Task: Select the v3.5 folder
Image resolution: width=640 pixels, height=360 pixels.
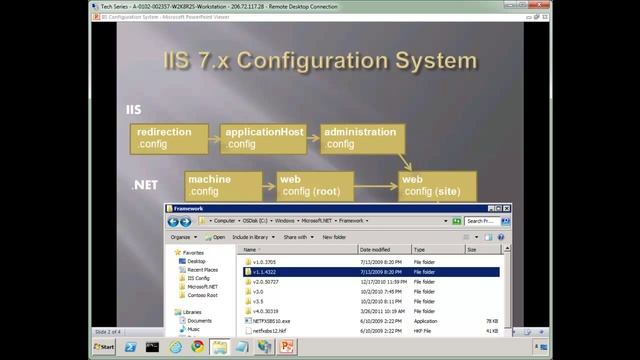Action: (x=258, y=302)
